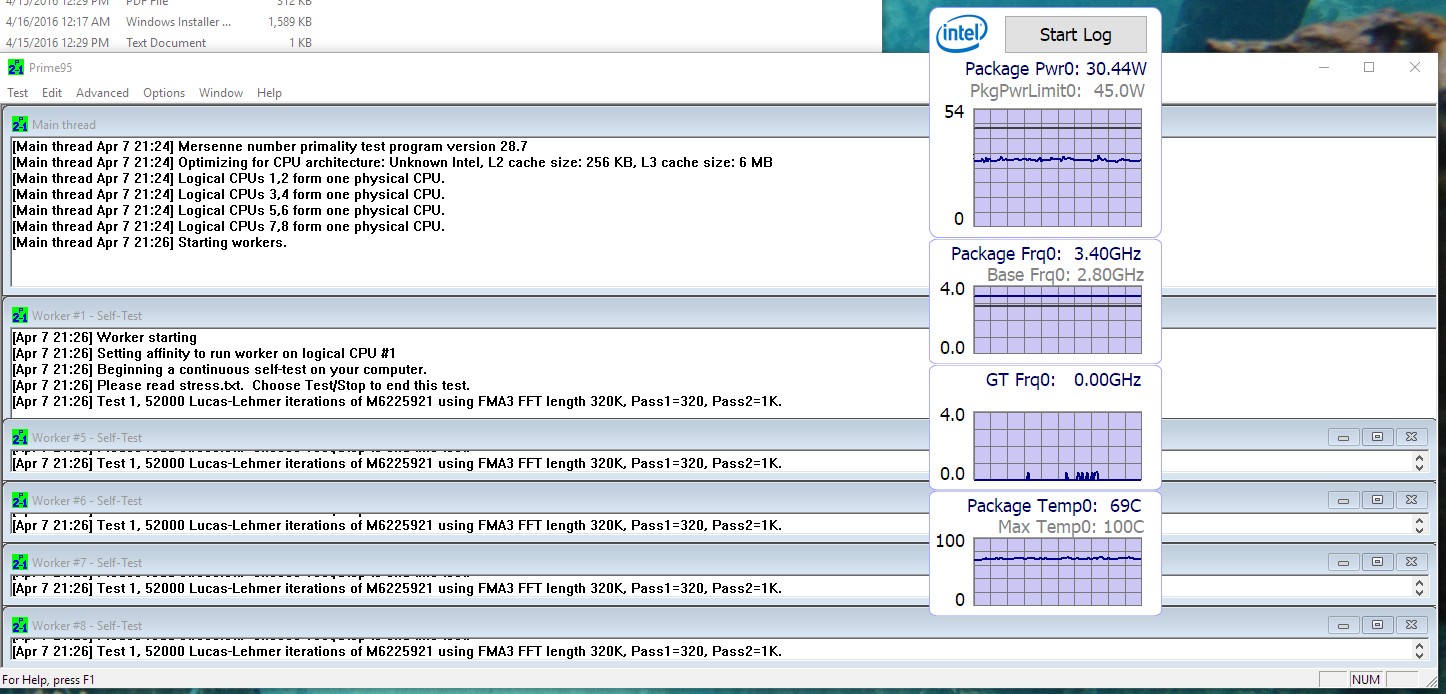Click the 'Starting workers.' log line

click(150, 243)
